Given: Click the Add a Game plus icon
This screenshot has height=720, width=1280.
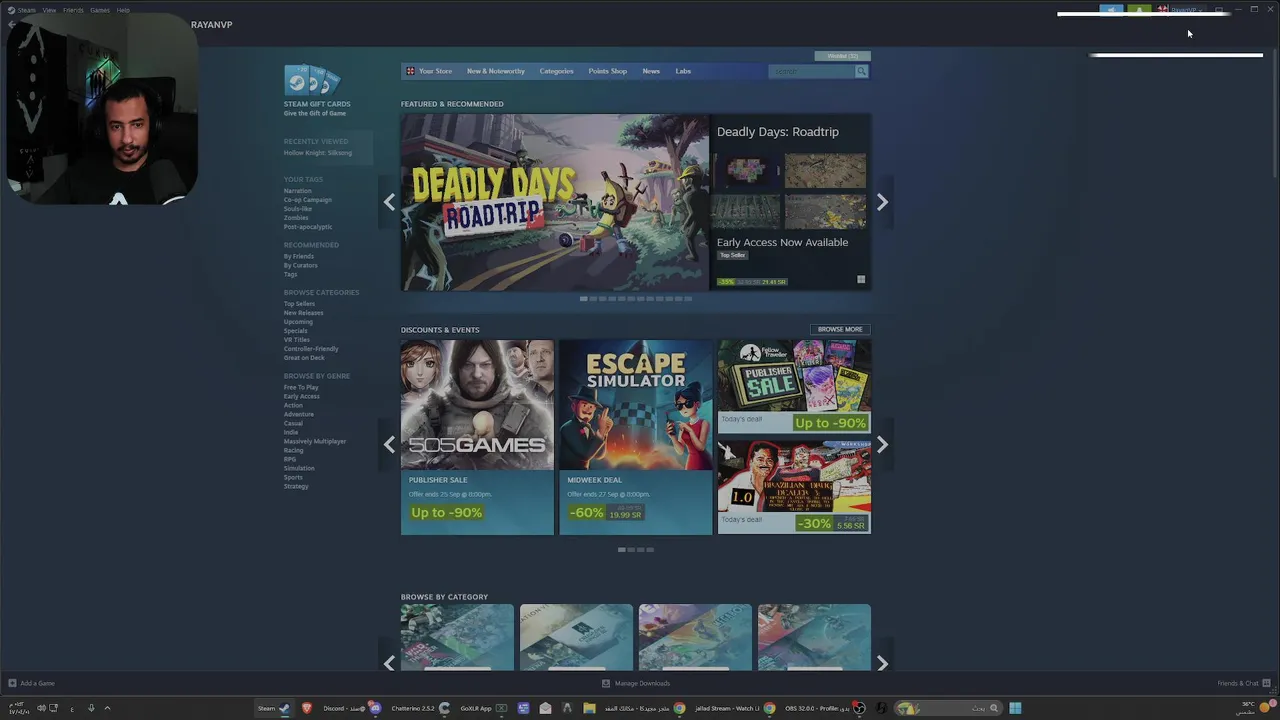Looking at the screenshot, I should coord(12,683).
